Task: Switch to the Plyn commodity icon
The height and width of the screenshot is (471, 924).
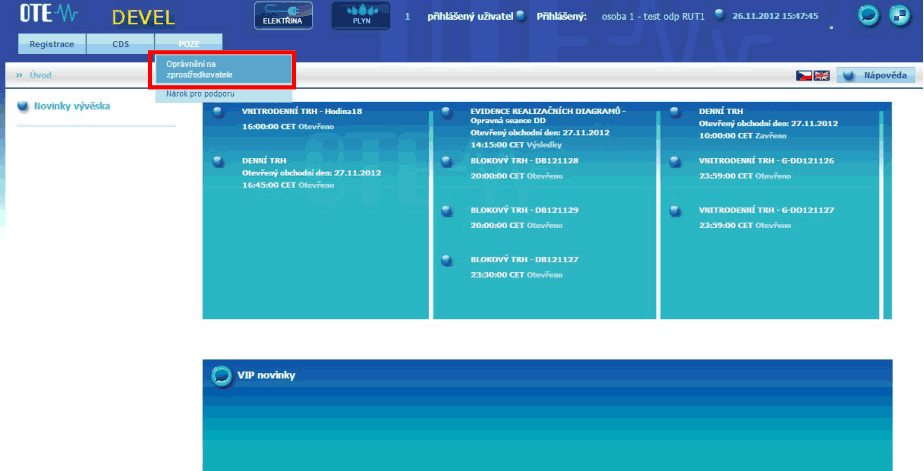Action: coord(361,16)
